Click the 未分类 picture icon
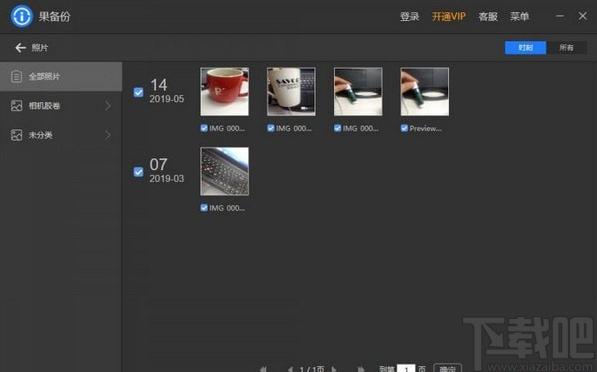 click(x=16, y=135)
